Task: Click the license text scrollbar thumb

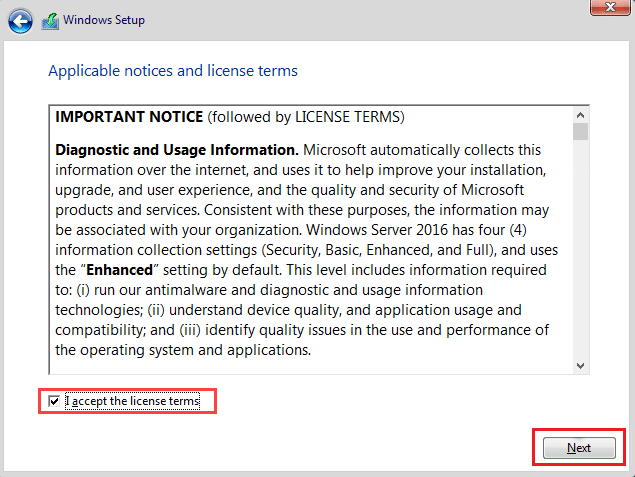Action: (x=580, y=132)
